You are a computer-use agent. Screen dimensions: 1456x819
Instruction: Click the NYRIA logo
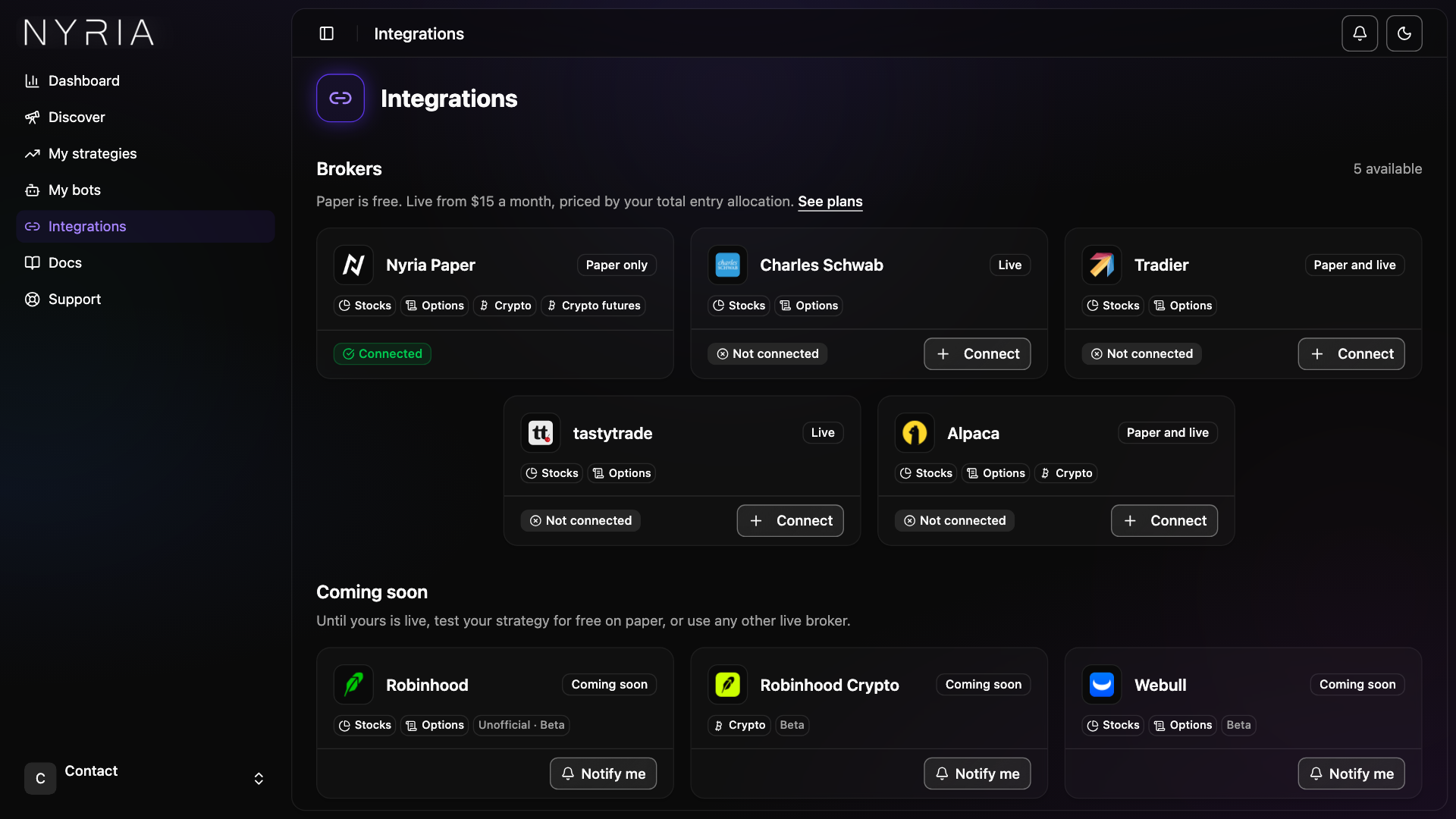click(x=89, y=33)
